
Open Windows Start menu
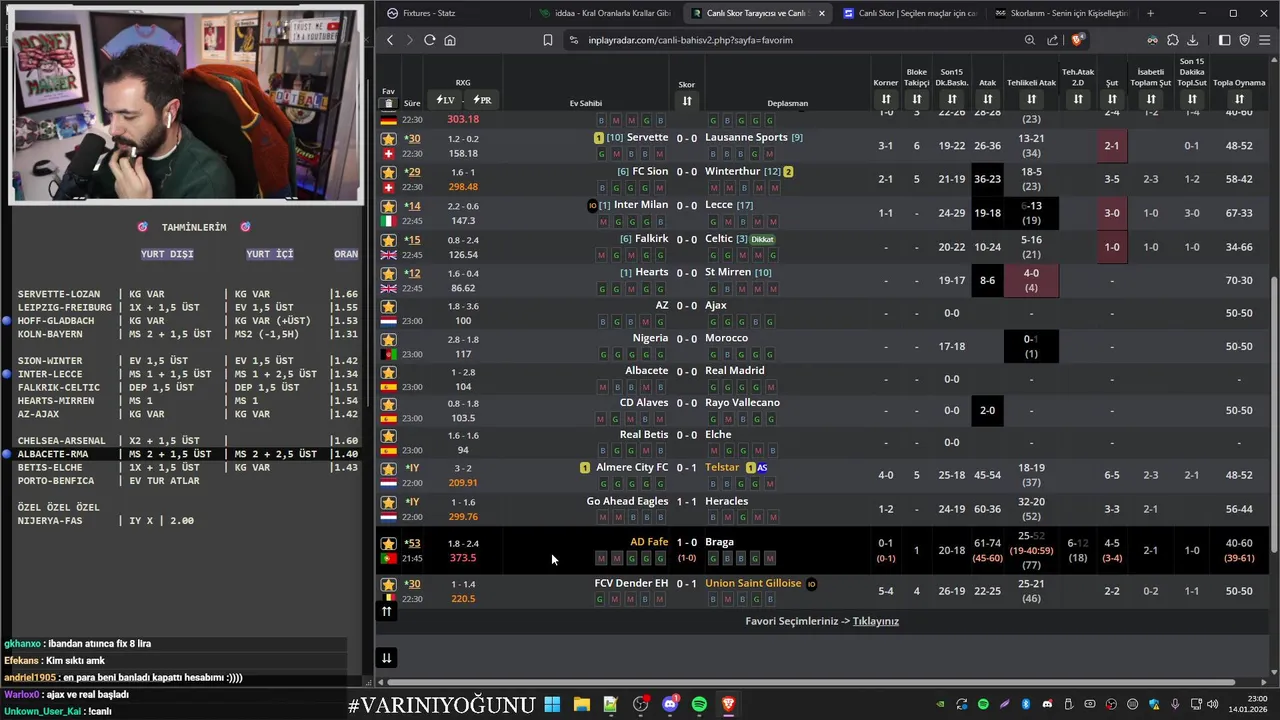pyautogui.click(x=552, y=705)
